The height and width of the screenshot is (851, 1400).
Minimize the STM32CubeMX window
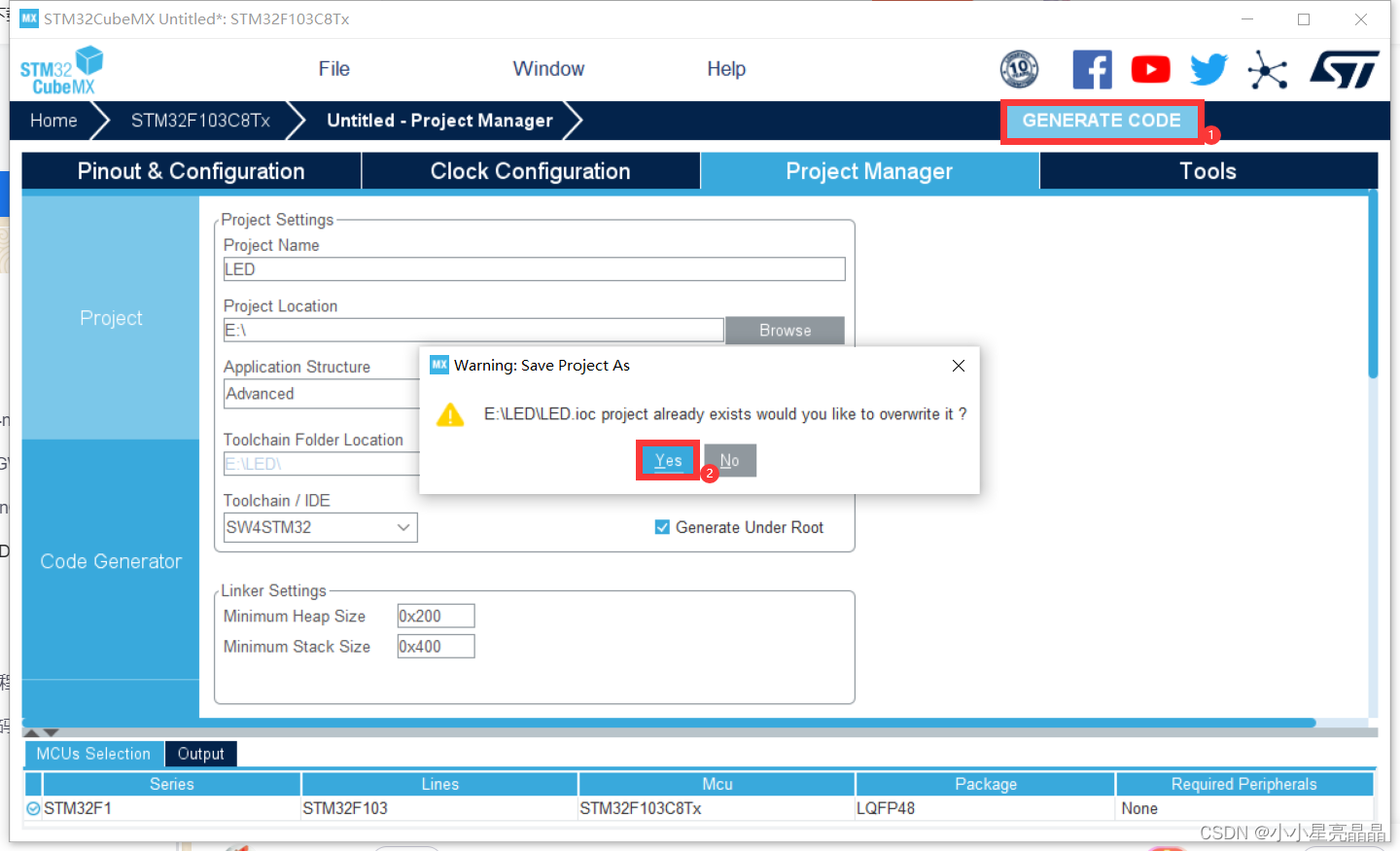1247,19
